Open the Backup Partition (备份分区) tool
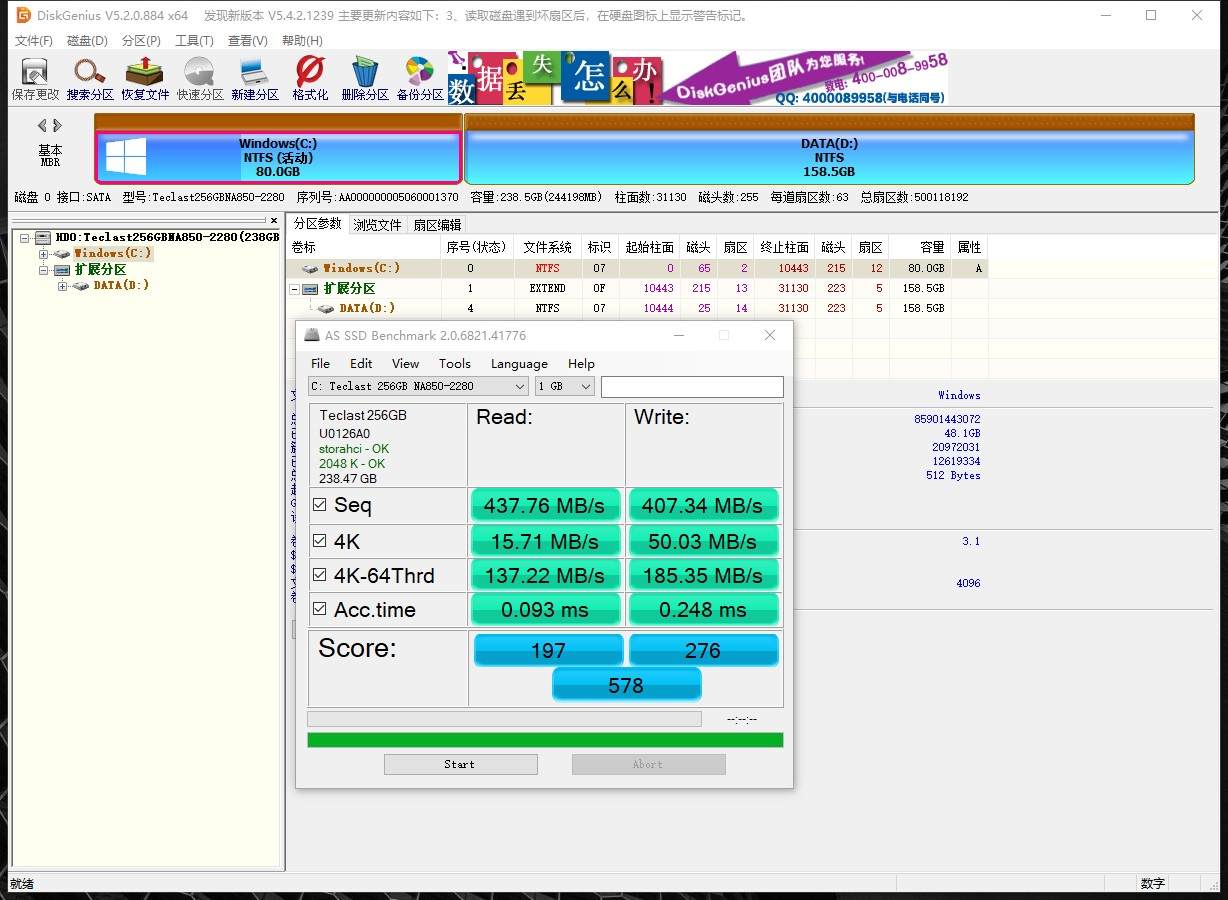Viewport: 1228px width, 900px height. click(420, 79)
